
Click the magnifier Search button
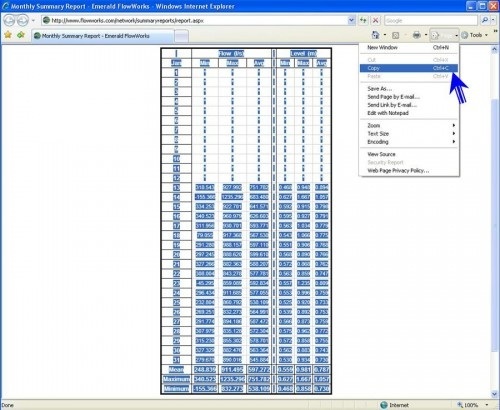tap(485, 20)
